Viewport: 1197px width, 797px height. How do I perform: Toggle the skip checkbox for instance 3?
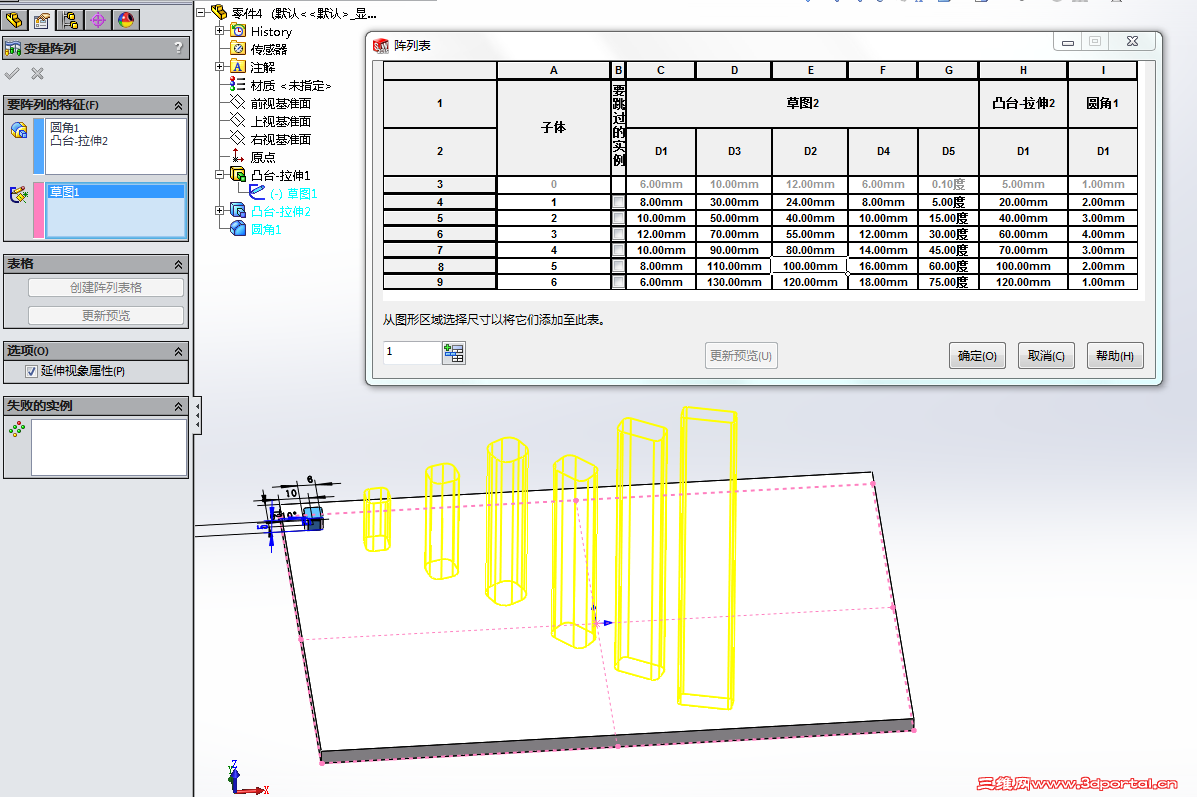(618, 234)
